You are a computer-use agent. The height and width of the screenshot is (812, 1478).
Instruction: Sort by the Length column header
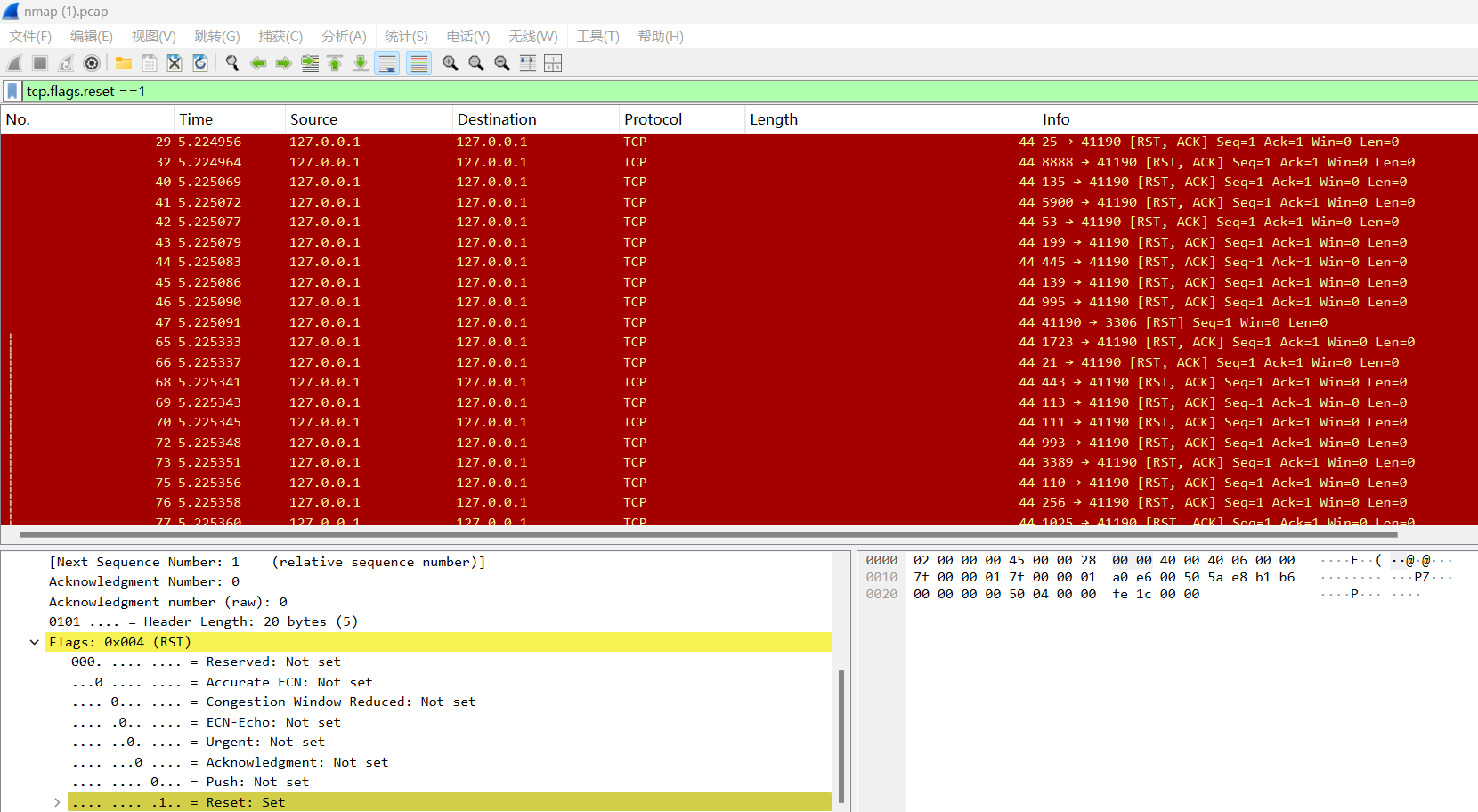point(890,119)
